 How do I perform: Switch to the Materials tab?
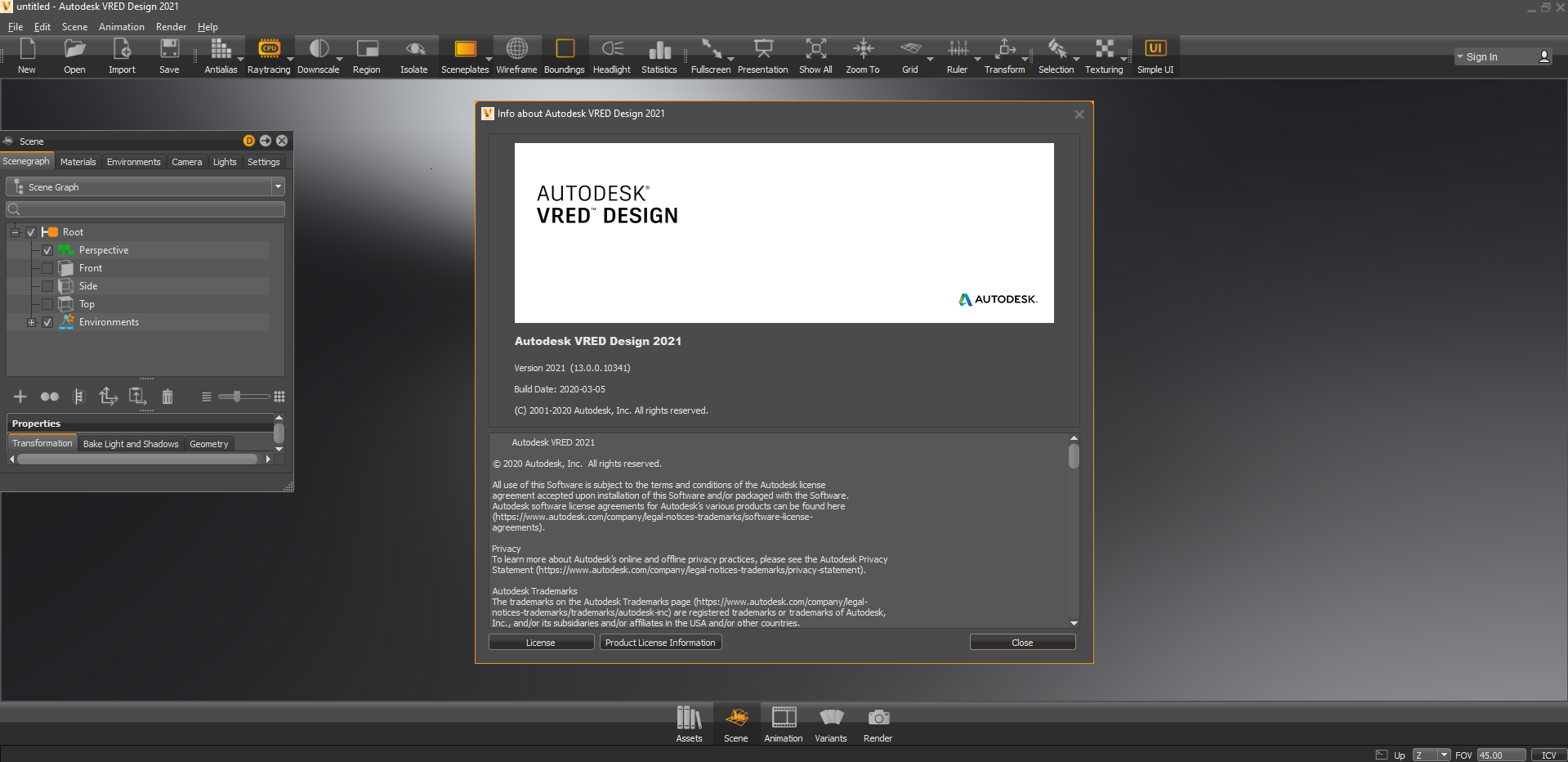tap(78, 162)
